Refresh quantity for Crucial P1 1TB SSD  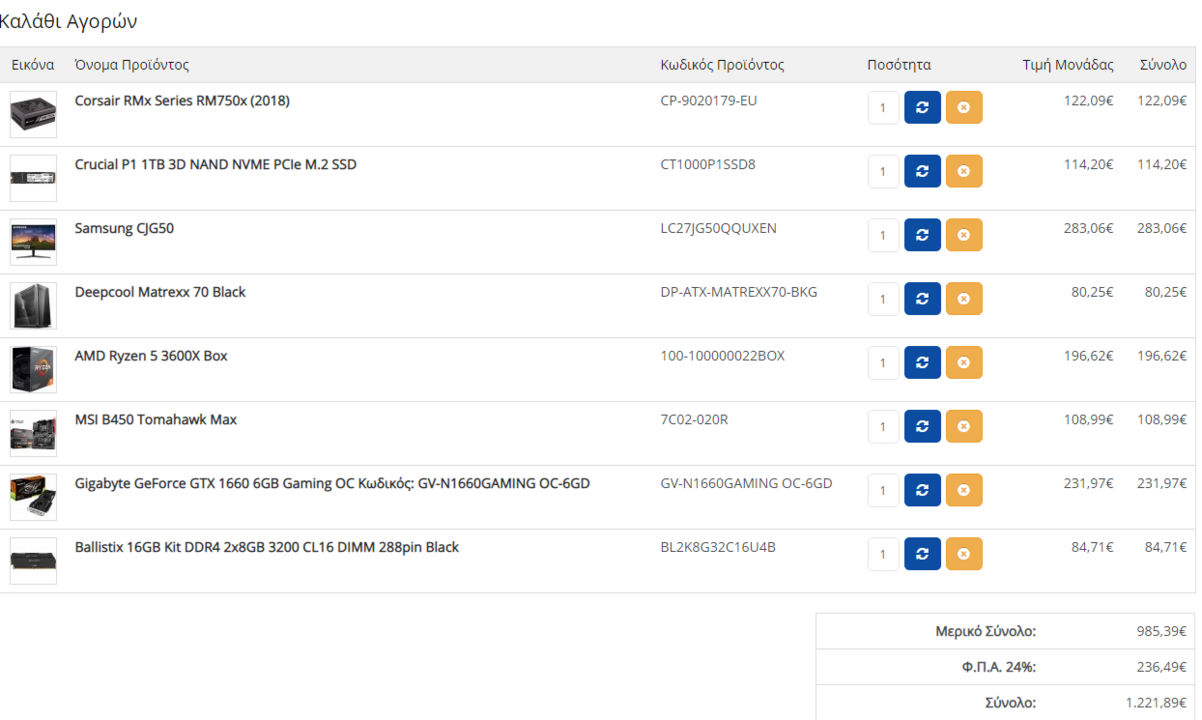922,171
